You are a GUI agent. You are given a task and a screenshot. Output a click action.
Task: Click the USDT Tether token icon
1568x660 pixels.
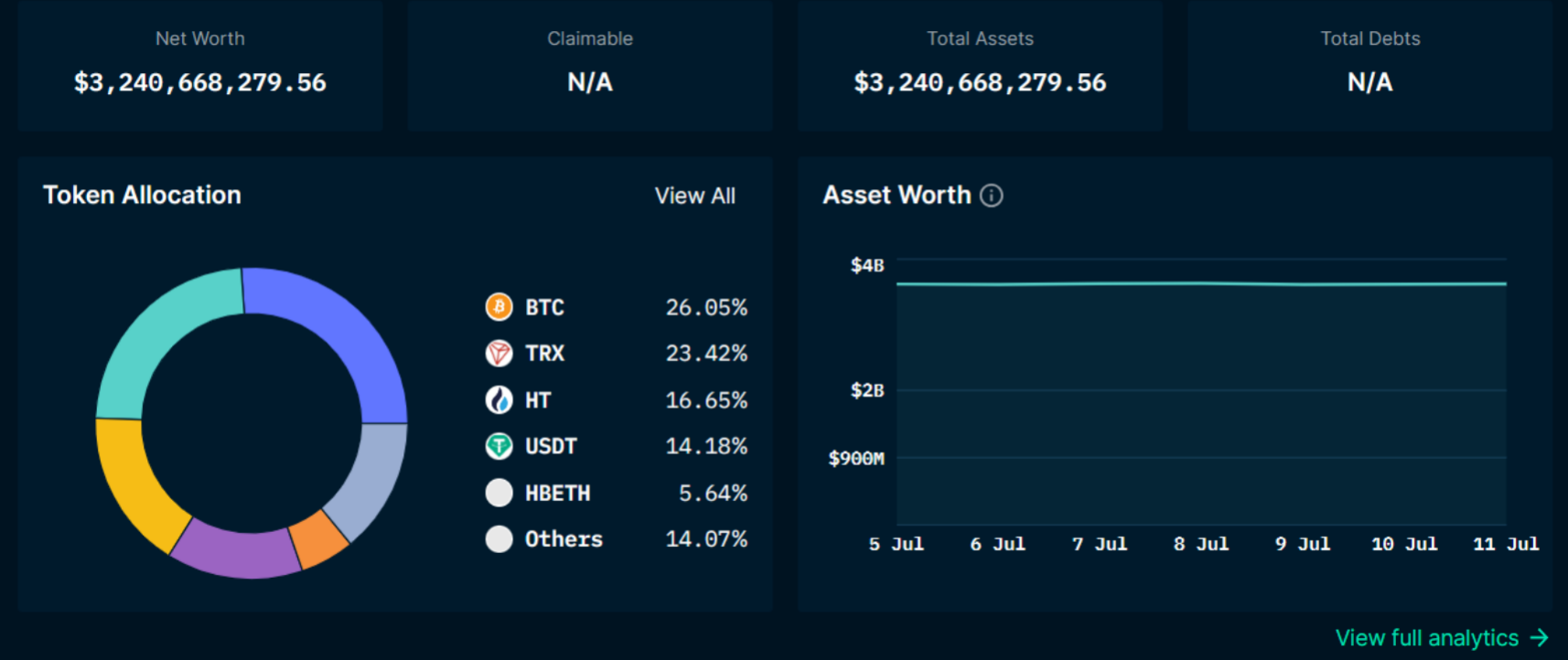click(499, 446)
